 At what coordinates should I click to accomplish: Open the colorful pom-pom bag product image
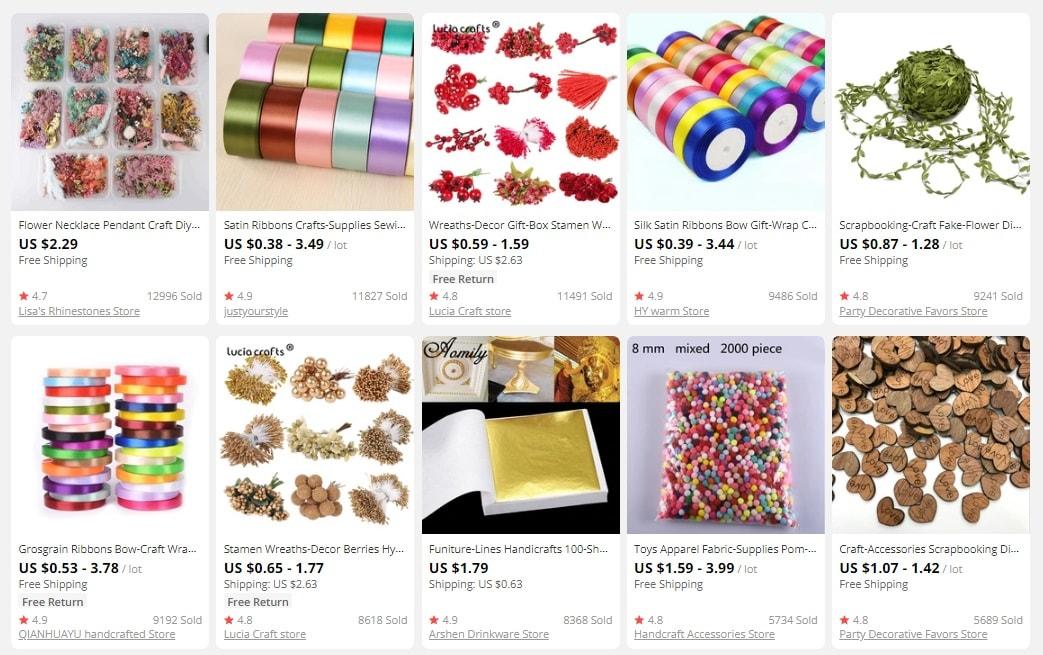[x=726, y=435]
